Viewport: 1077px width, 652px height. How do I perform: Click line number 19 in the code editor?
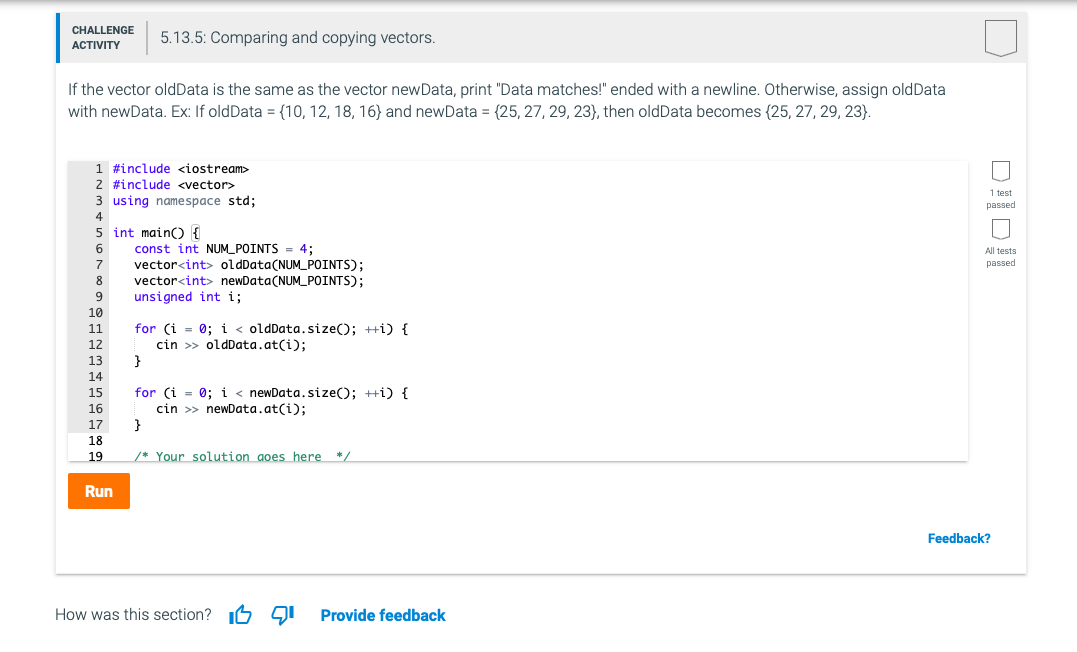(95, 456)
